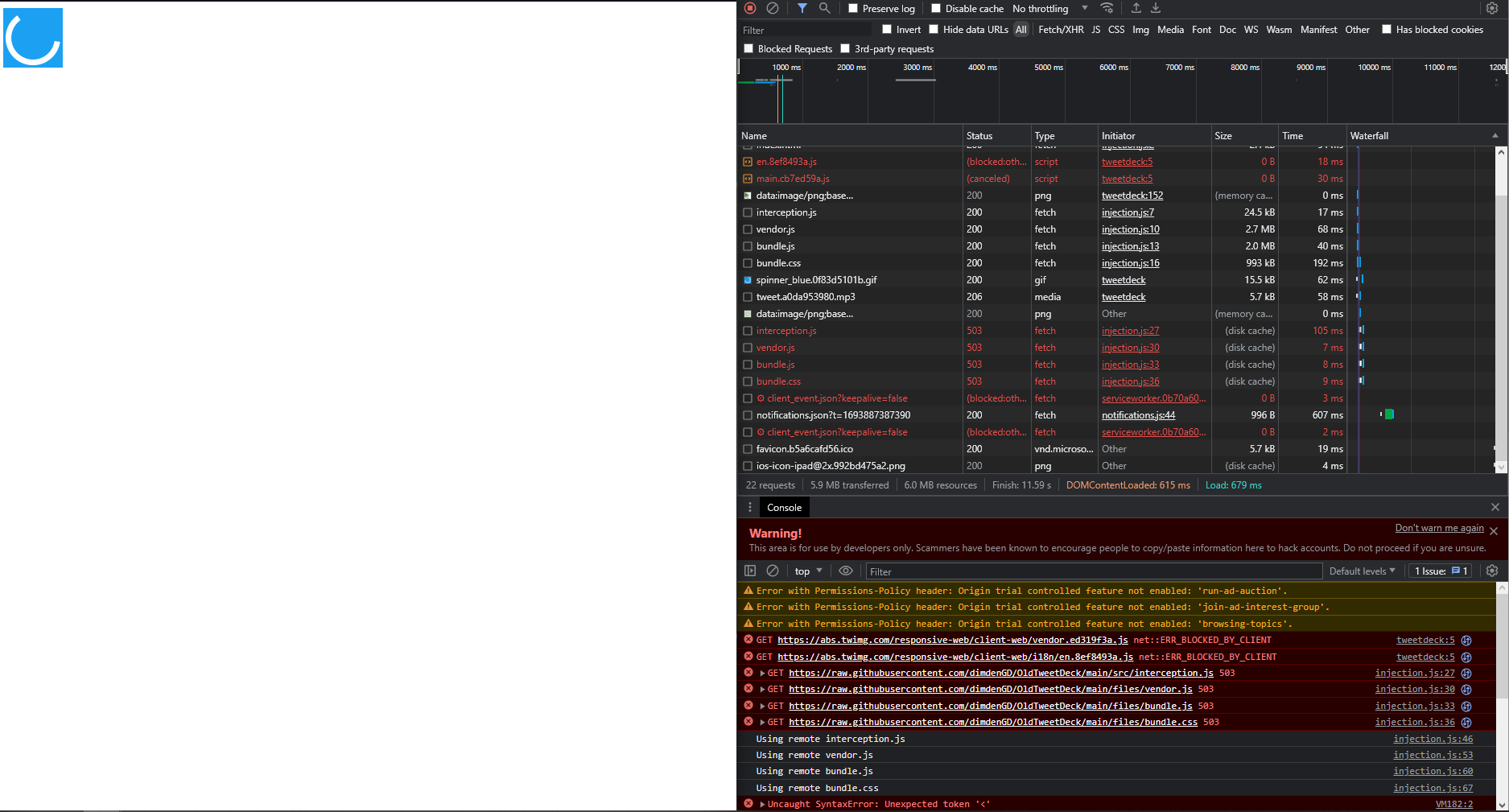The height and width of the screenshot is (812, 1509).
Task: Open injection.js:27 from the console error
Action: (1415, 673)
